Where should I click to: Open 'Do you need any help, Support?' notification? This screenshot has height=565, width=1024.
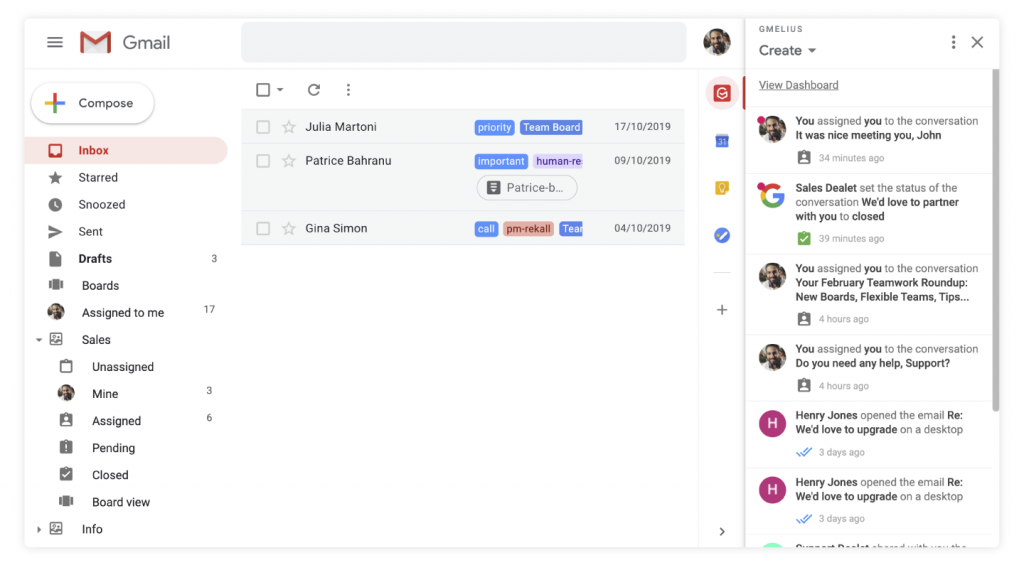pos(869,368)
